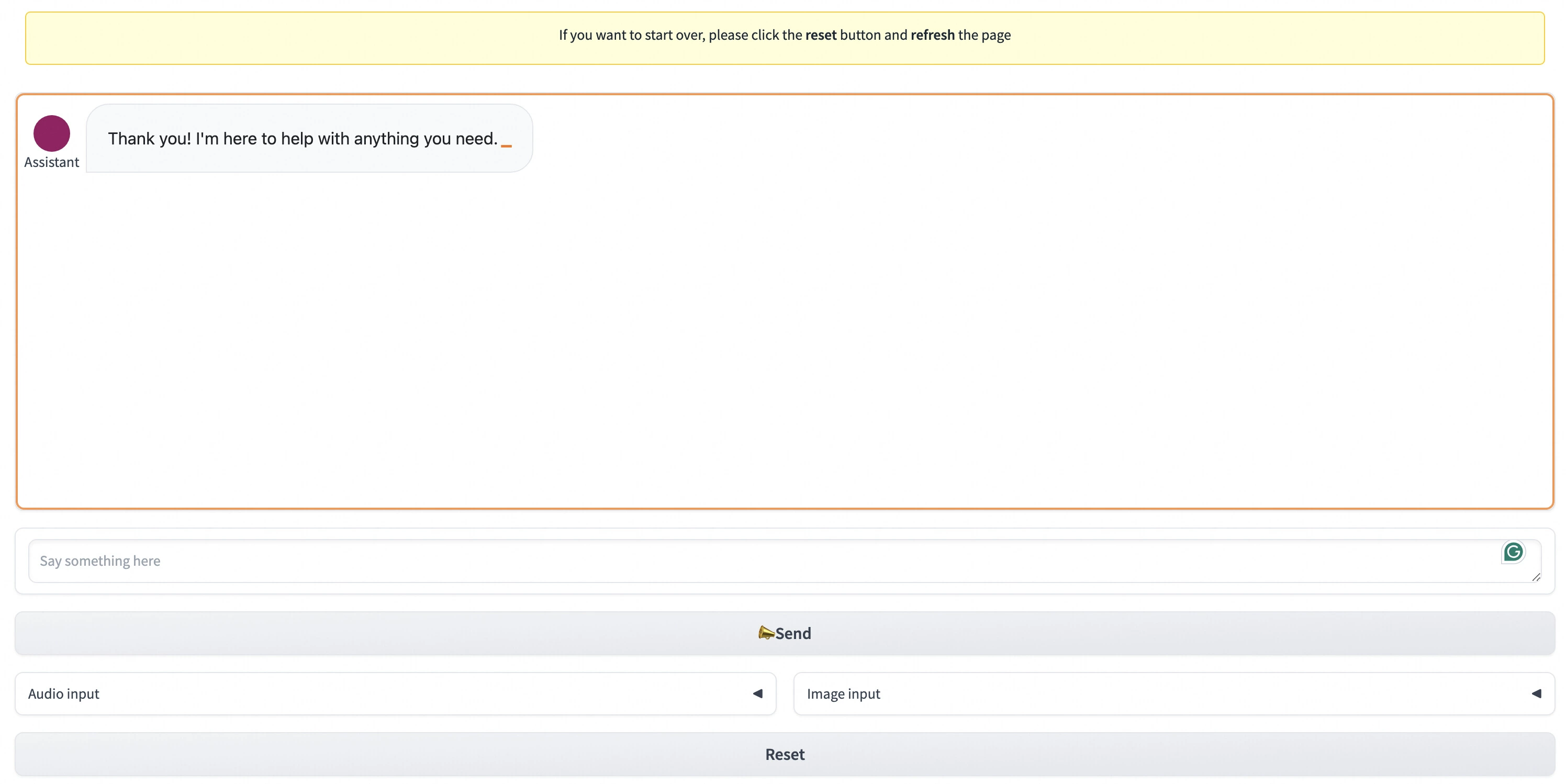Click the text box resize handle

(x=1536, y=577)
